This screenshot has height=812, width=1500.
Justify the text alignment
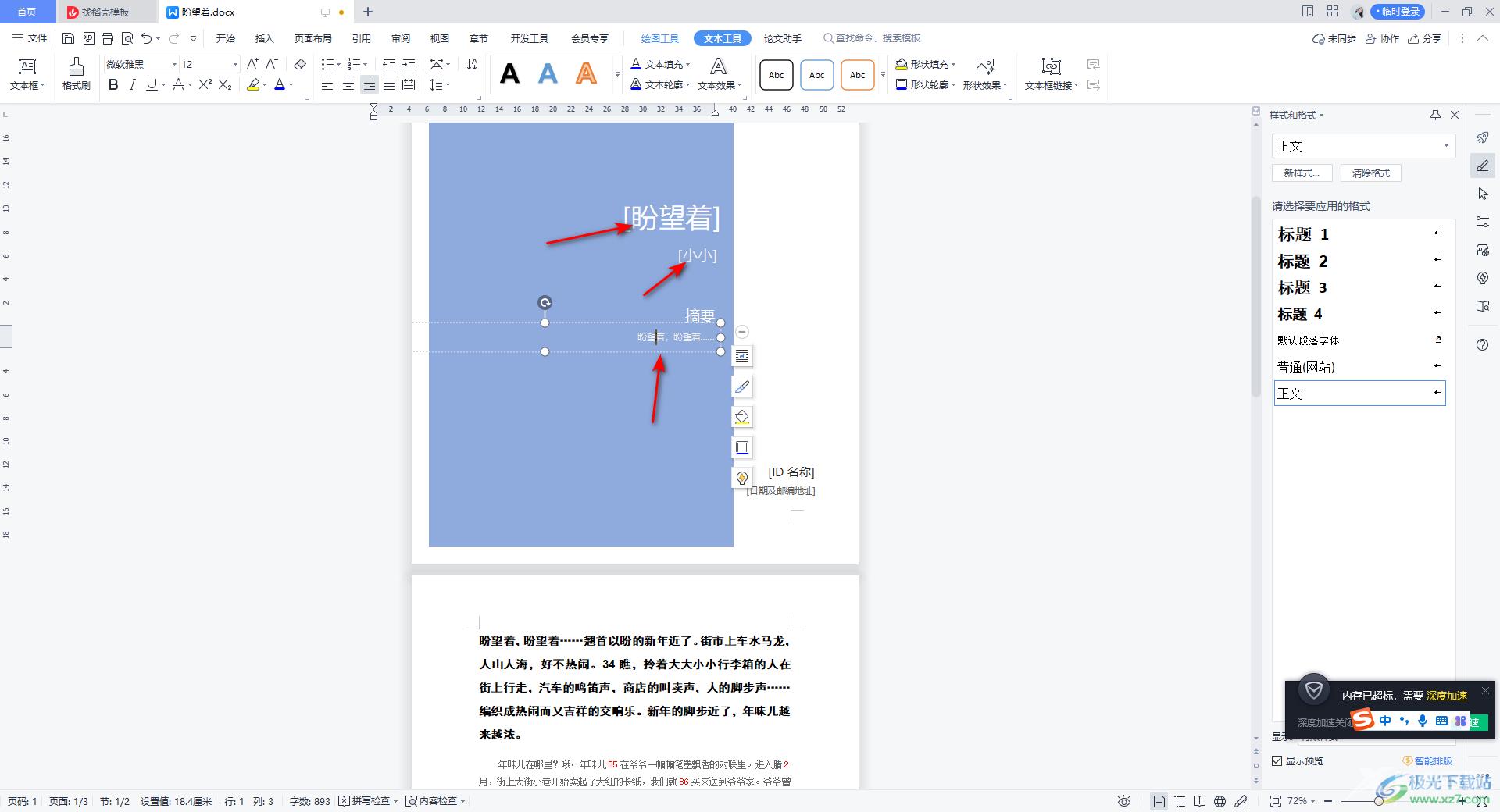(x=388, y=84)
